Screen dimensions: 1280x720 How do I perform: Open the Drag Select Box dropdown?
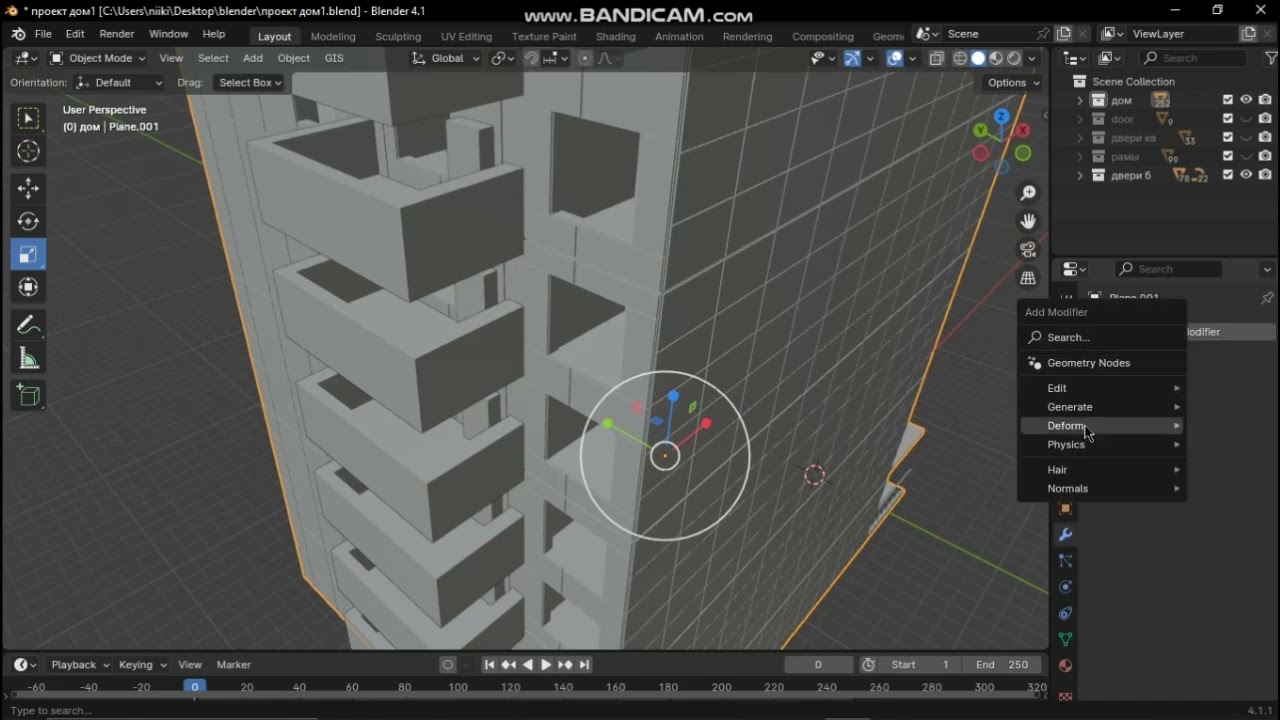(x=248, y=83)
